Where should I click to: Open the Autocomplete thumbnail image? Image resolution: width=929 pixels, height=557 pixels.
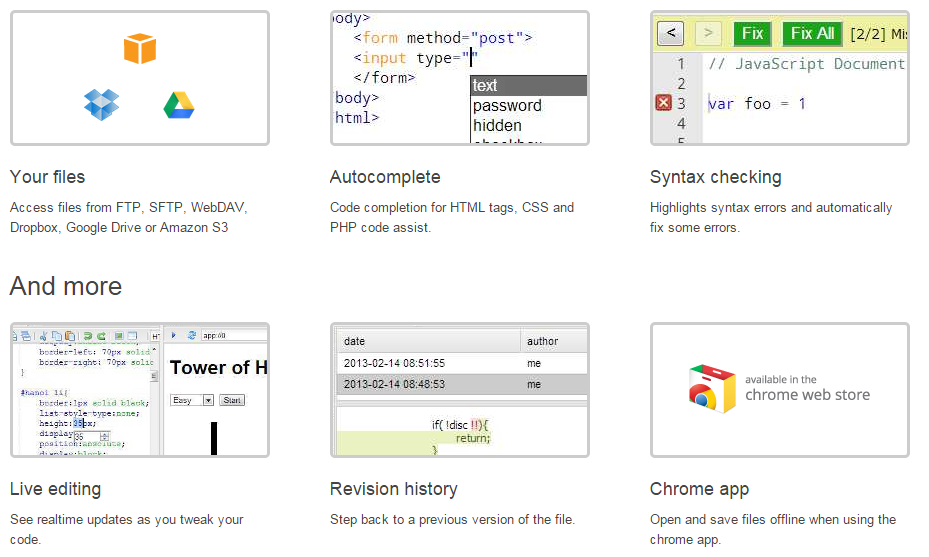pyautogui.click(x=460, y=78)
